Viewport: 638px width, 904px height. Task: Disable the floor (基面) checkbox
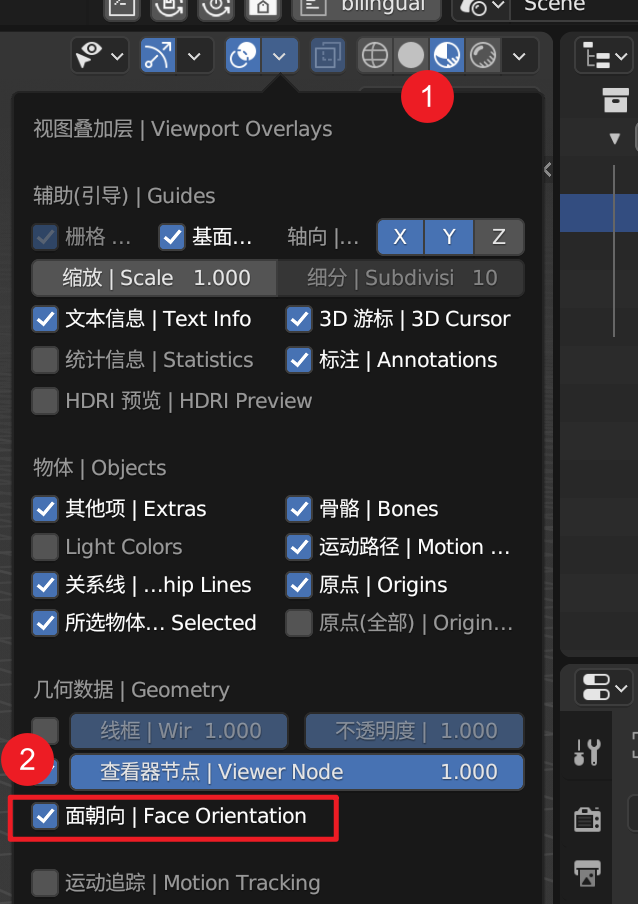pyautogui.click(x=172, y=237)
